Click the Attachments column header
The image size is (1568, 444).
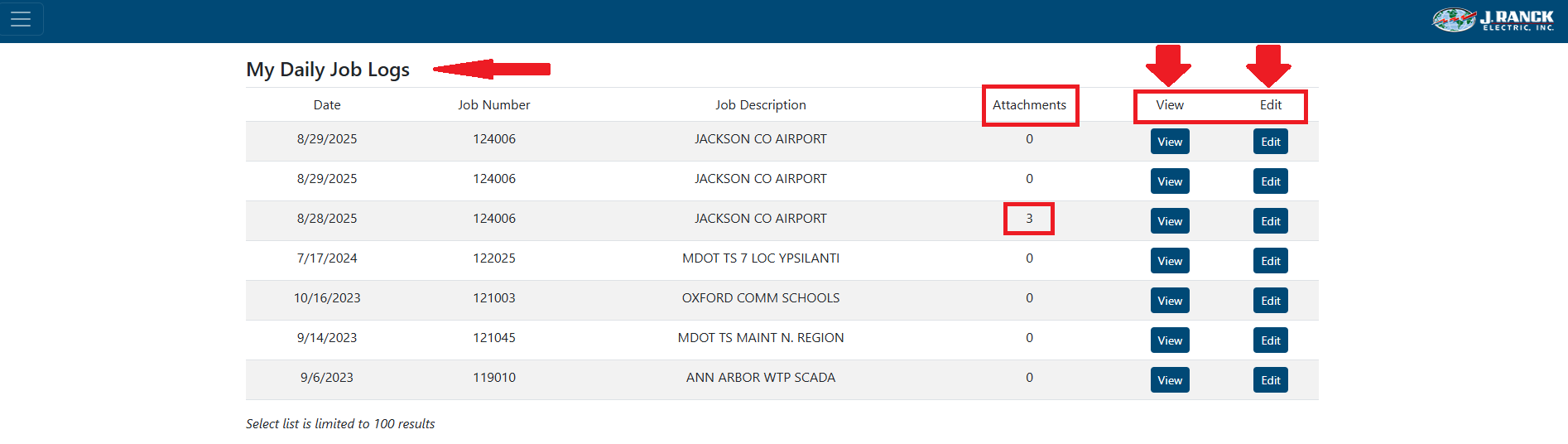pyautogui.click(x=1029, y=105)
